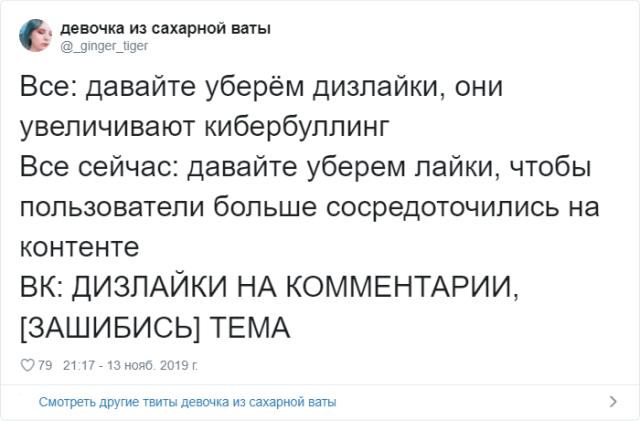Click Смотреть другие твиты link
Viewport: 640px width, 421px height.
click(x=187, y=402)
